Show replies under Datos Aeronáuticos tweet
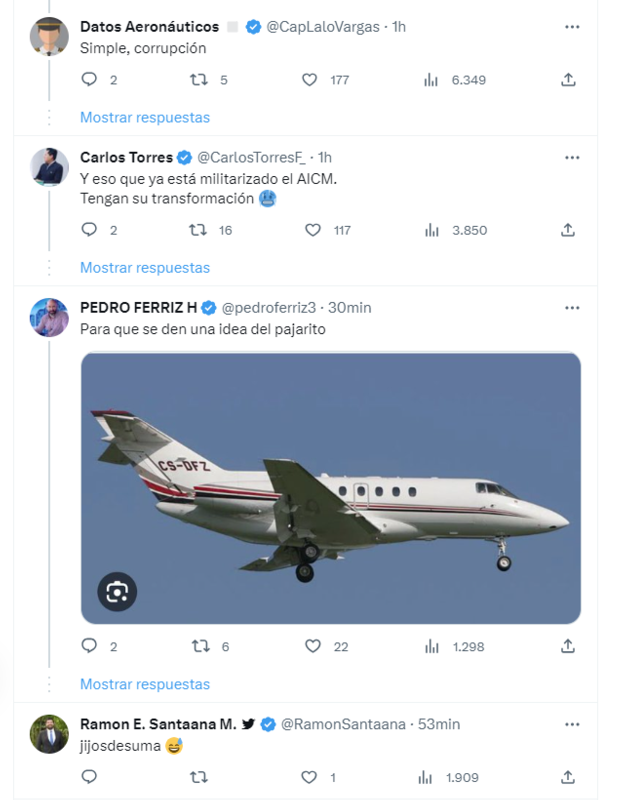The width and height of the screenshot is (625, 800). pos(145,117)
